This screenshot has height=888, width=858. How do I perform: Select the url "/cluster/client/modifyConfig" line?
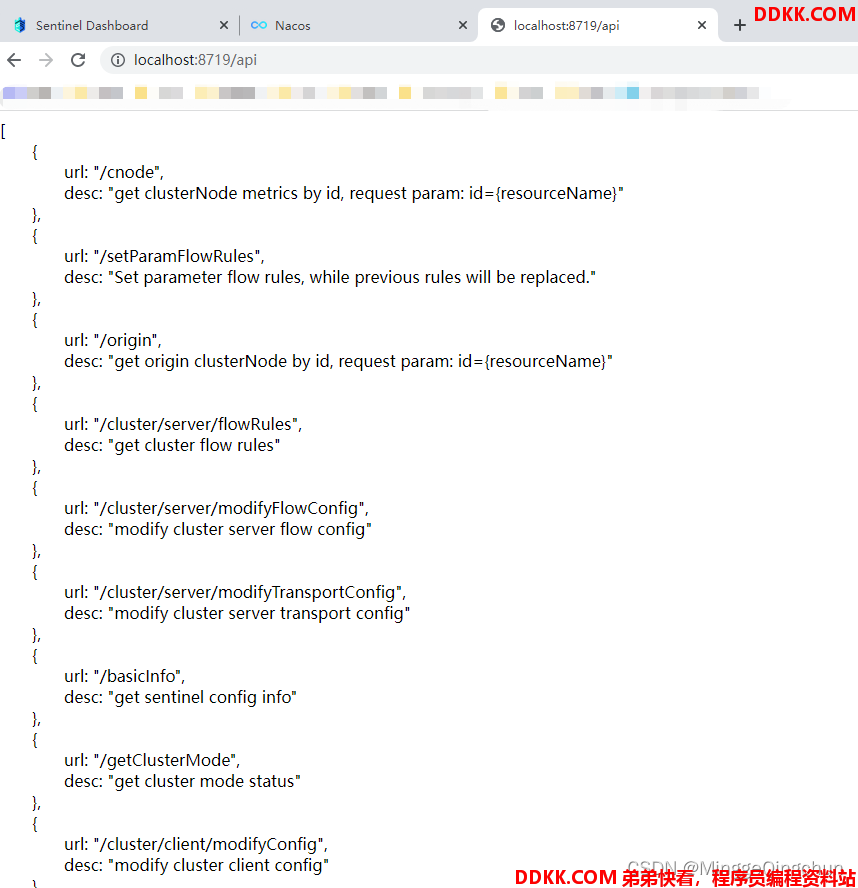196,844
